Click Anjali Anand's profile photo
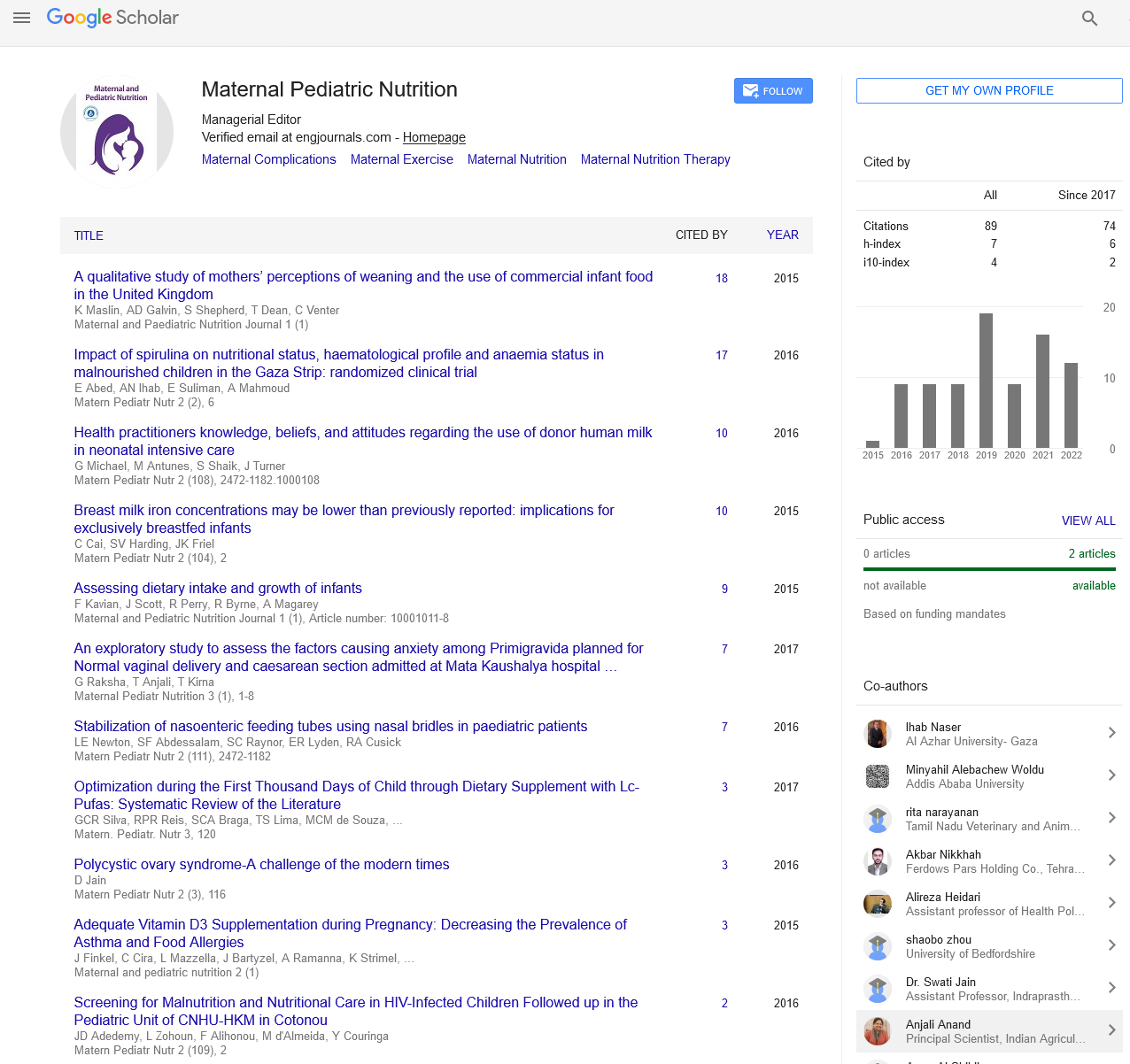The height and width of the screenshot is (1064, 1130). [877, 1031]
